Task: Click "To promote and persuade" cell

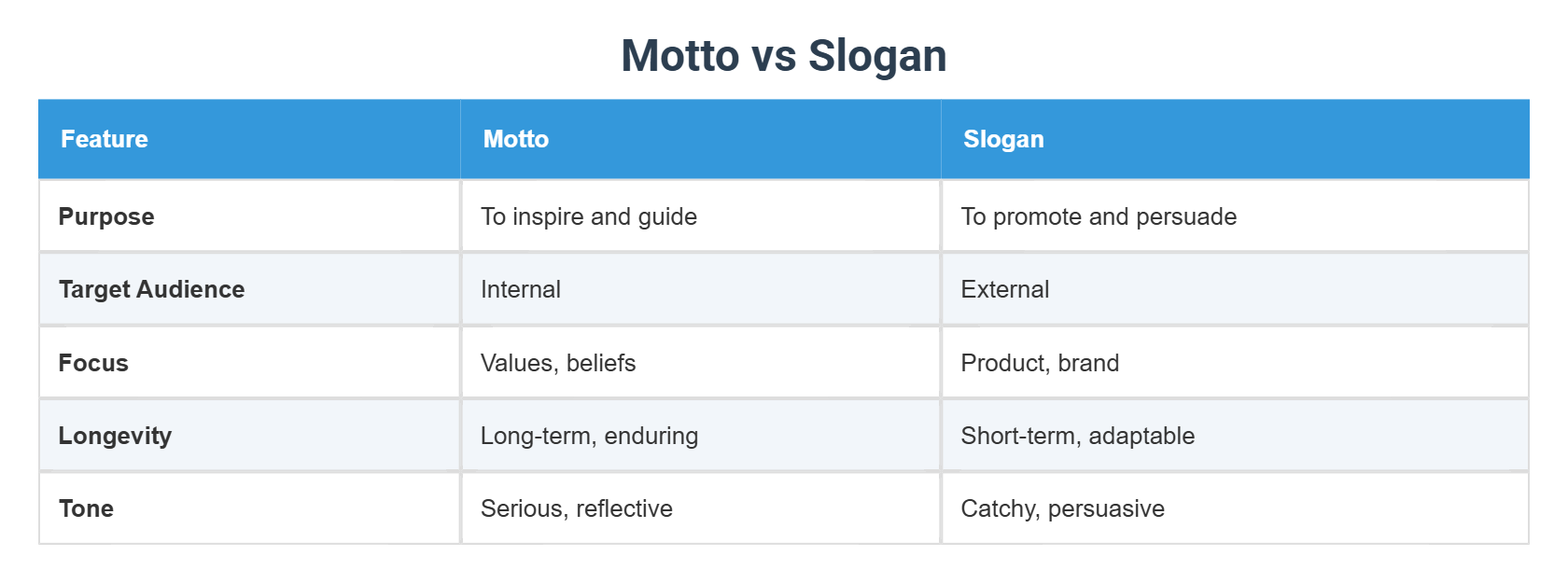Action: tap(1099, 216)
